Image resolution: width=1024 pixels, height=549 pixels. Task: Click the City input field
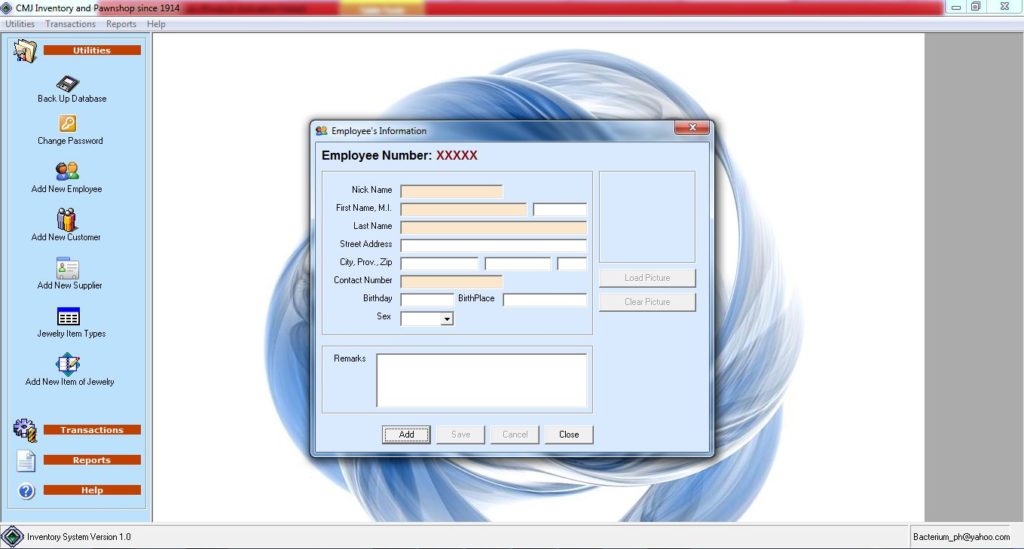[440, 264]
